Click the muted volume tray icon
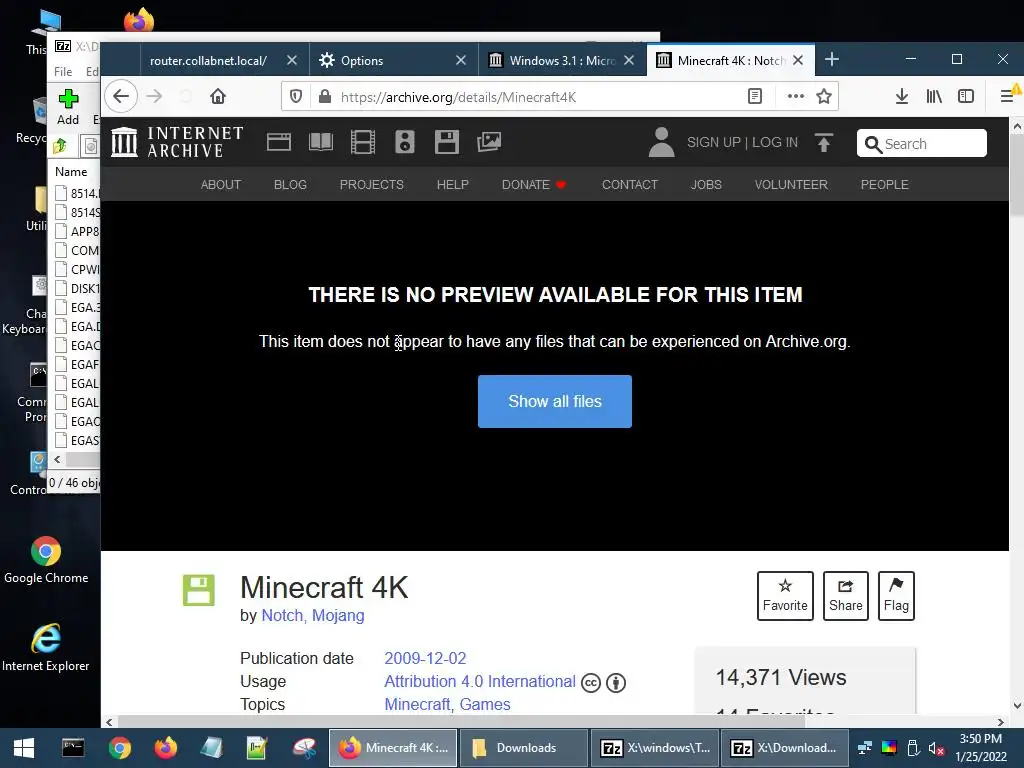The width and height of the screenshot is (1024, 768). pos(936,748)
